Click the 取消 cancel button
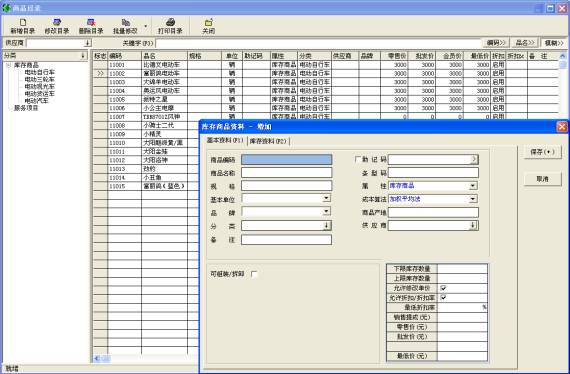This screenshot has width=570, height=374. click(543, 179)
